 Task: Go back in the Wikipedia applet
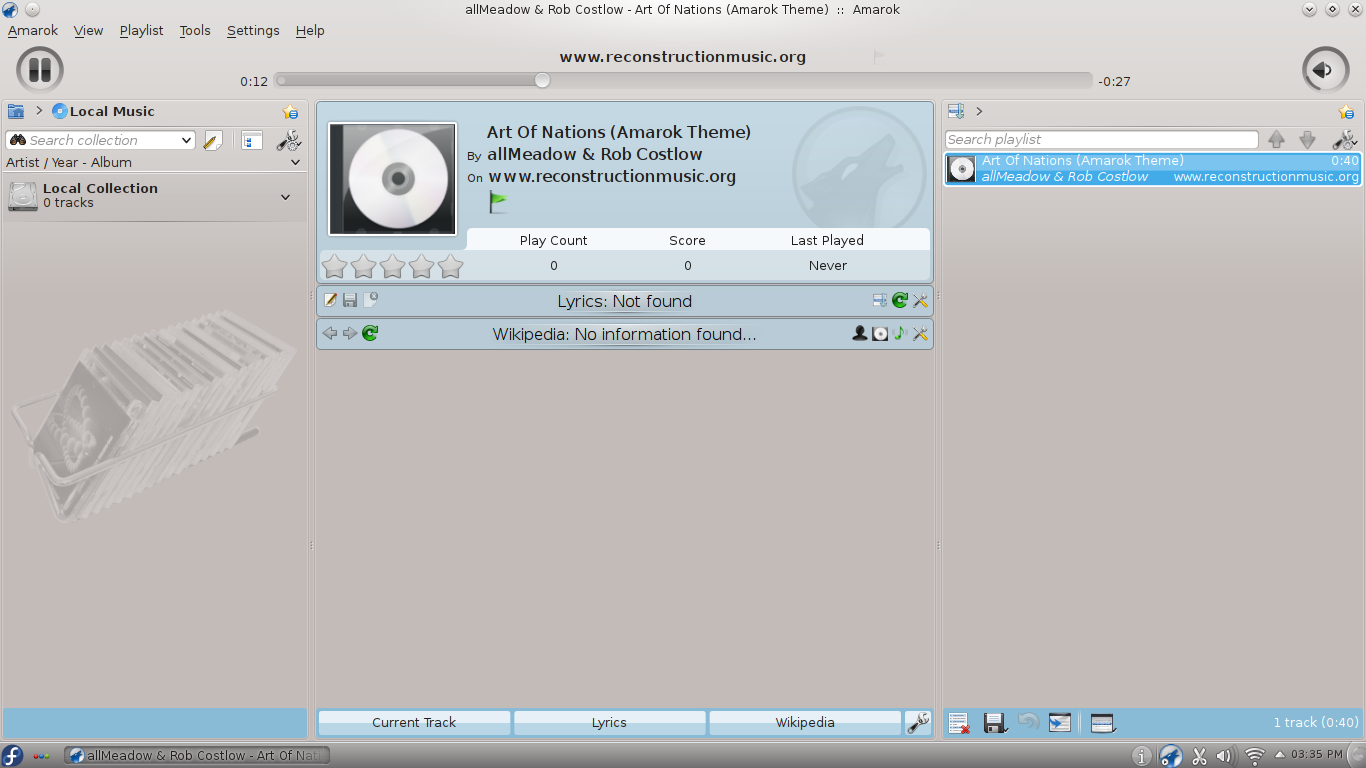coord(330,333)
